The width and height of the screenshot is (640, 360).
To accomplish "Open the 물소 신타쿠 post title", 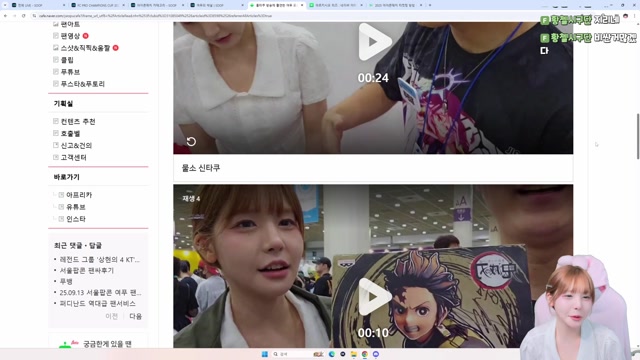I will (x=201, y=168).
